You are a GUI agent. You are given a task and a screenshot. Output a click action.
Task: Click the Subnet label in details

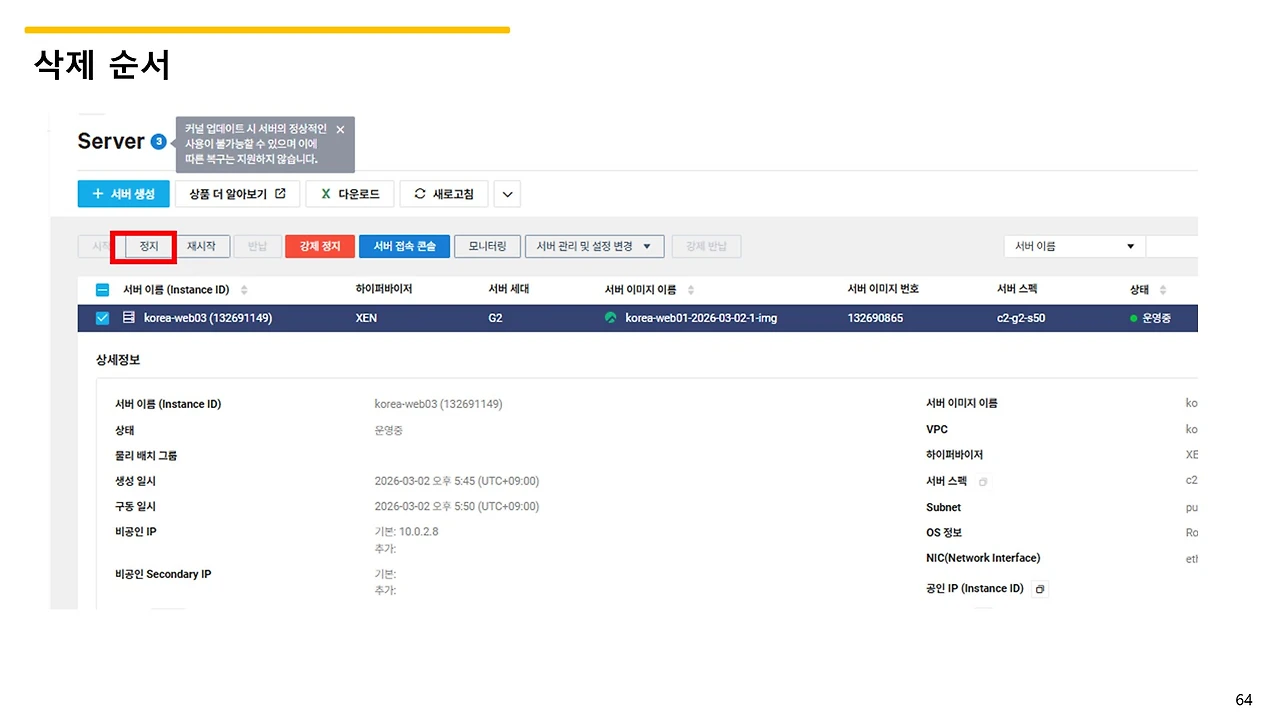pos(943,507)
